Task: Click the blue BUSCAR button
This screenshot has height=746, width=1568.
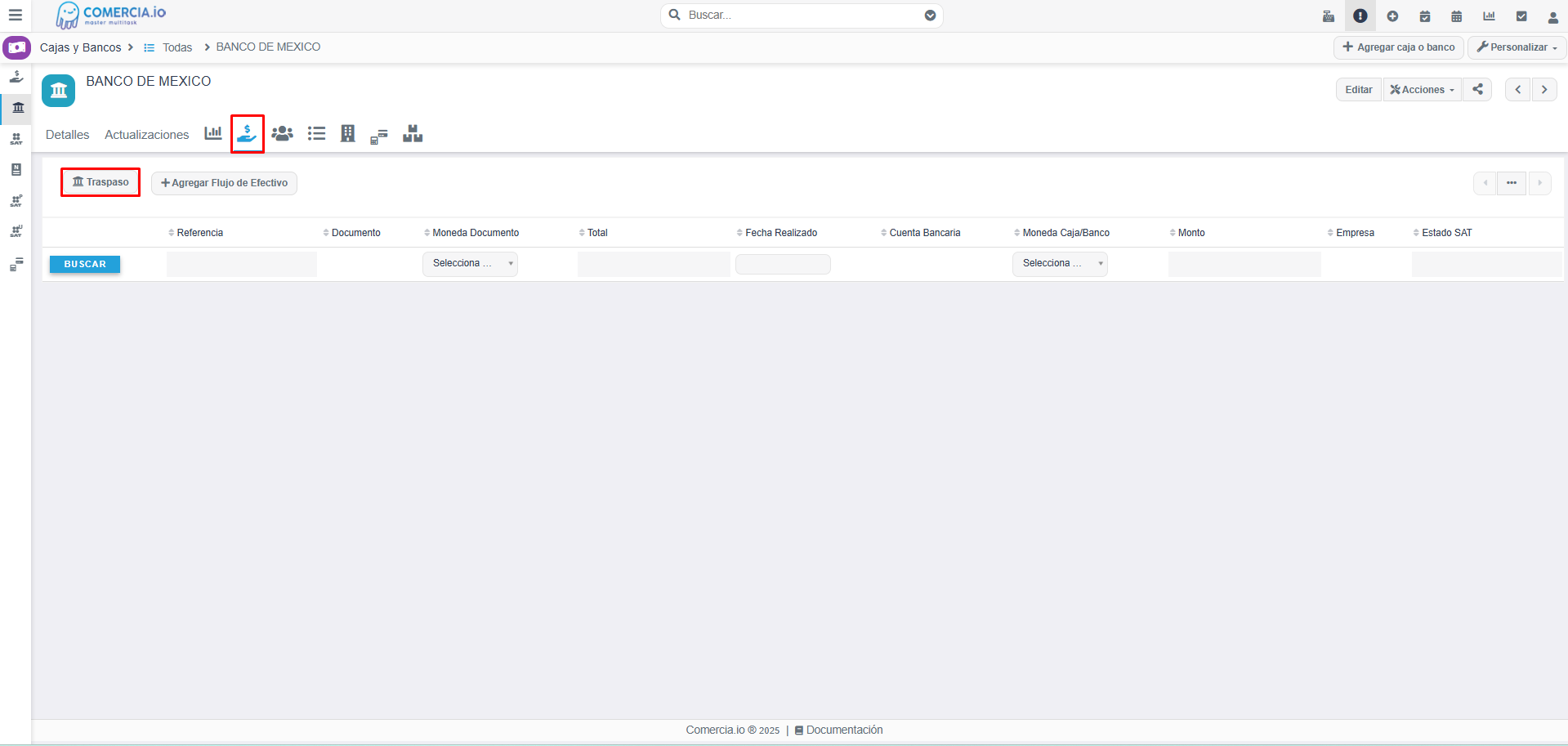Action: click(85, 264)
